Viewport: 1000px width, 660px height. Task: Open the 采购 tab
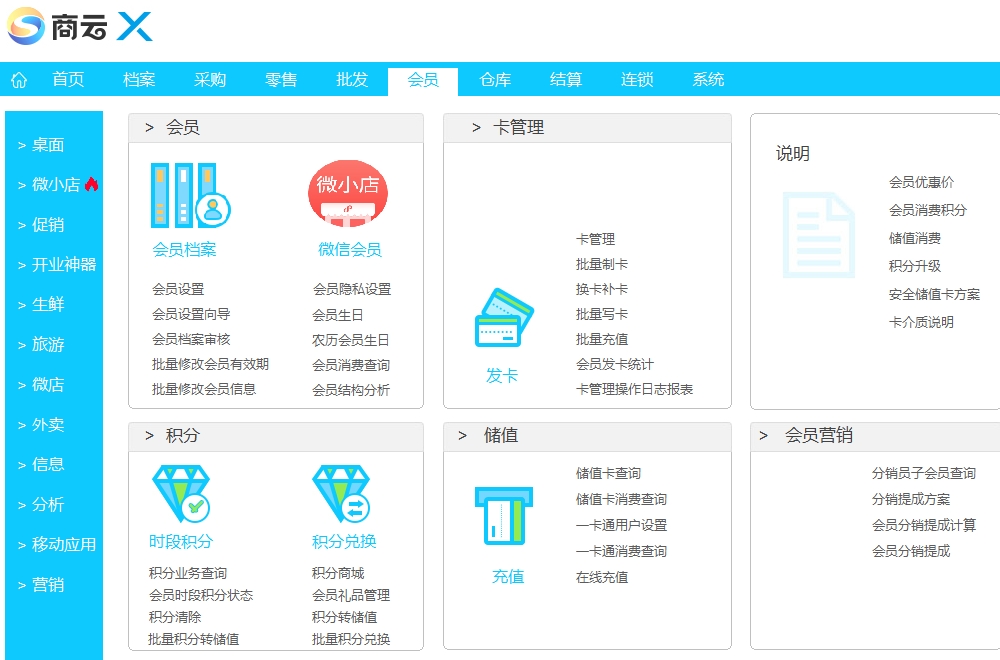[x=210, y=80]
